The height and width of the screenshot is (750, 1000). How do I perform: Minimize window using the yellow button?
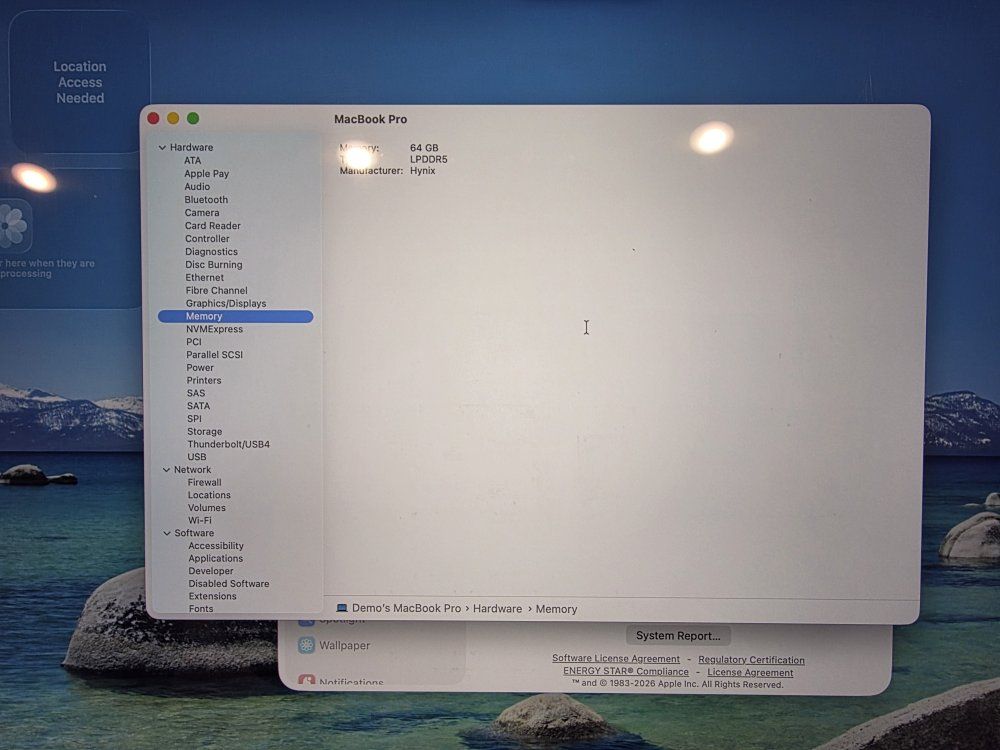point(173,119)
